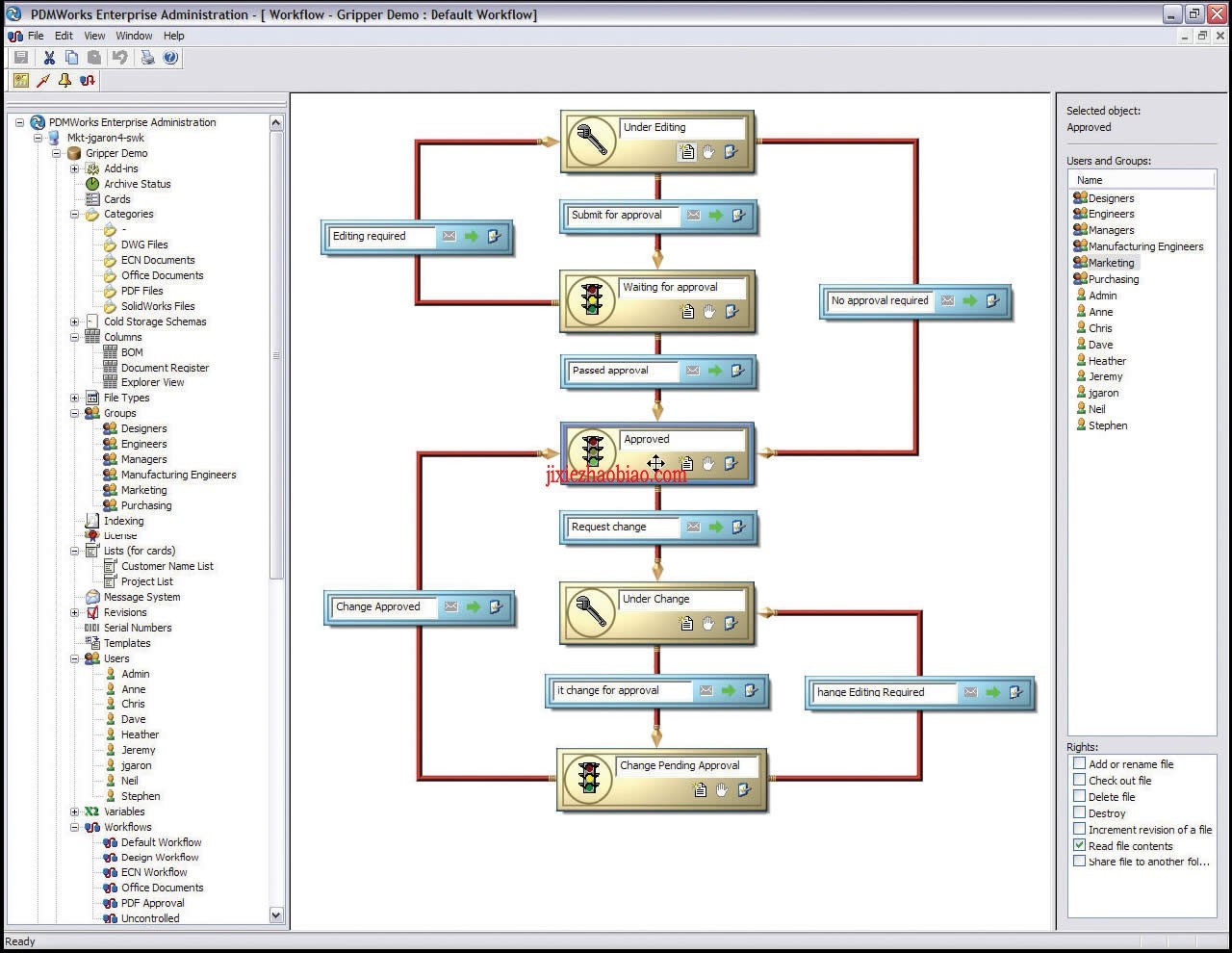This screenshot has height=953, width=1232.
Task: Select the transition arrow tool icon
Action: point(42,81)
